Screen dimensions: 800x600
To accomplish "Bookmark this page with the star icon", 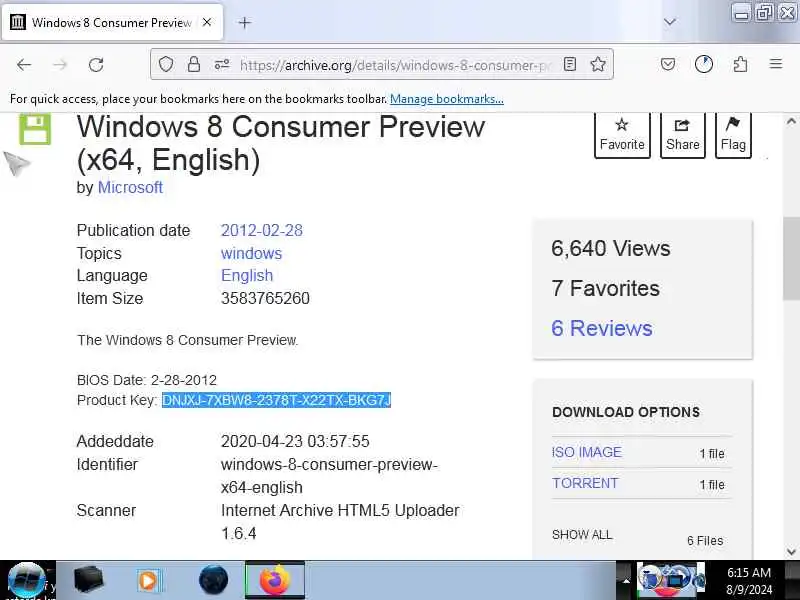I will tap(598, 64).
